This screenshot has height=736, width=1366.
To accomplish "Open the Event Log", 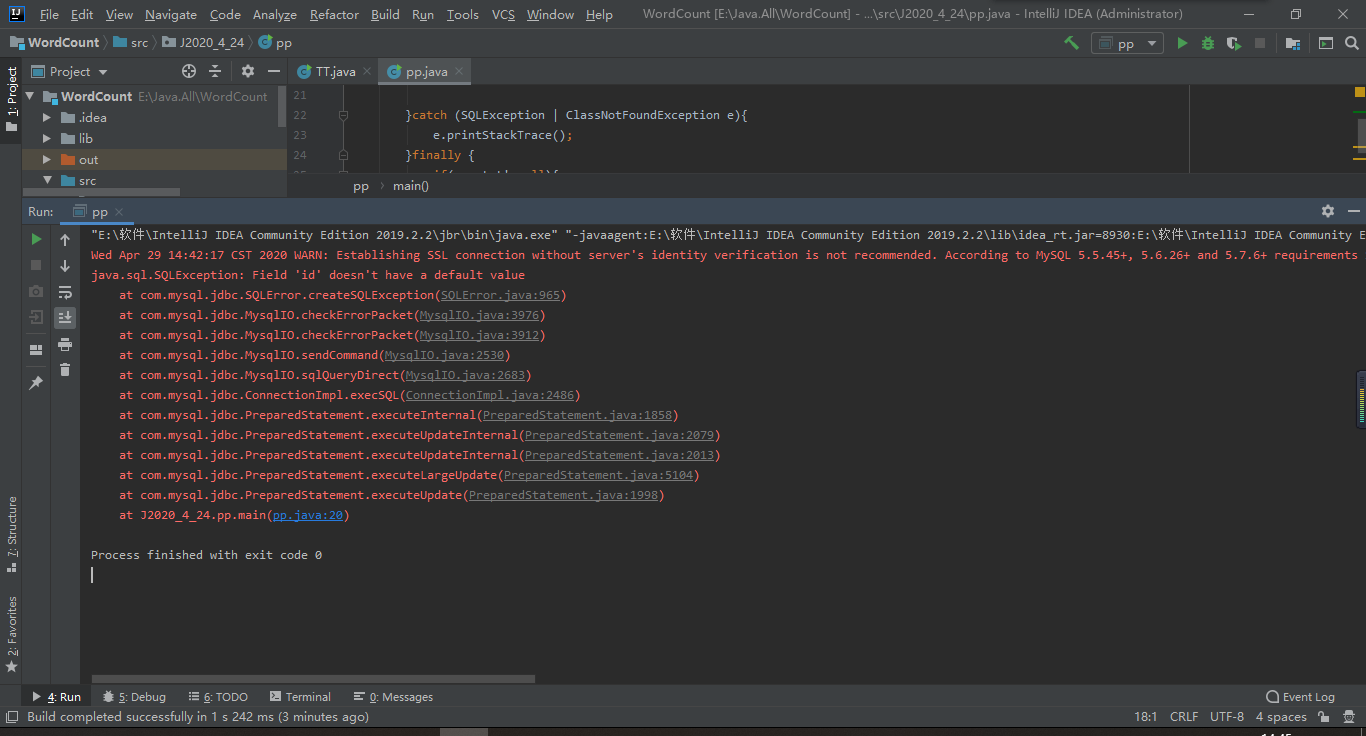I will pyautogui.click(x=1300, y=697).
